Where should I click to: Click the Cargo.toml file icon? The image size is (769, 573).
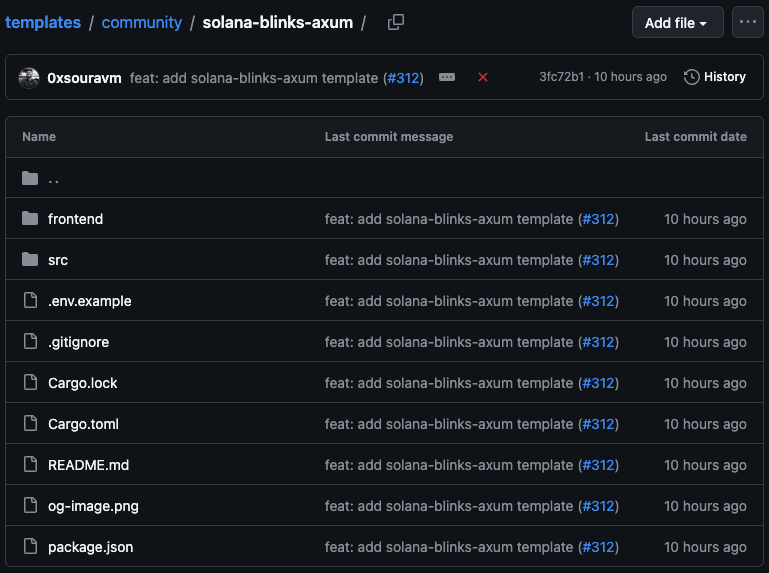(30, 423)
